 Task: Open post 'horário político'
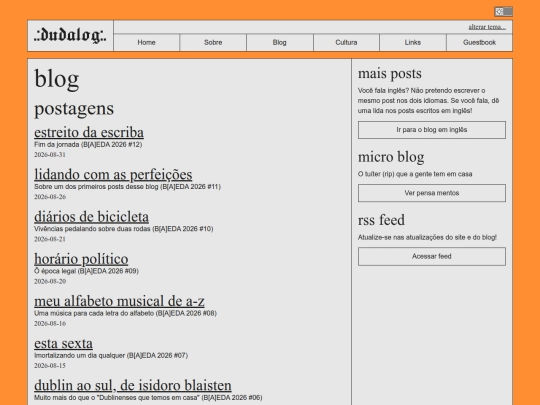[81, 259]
